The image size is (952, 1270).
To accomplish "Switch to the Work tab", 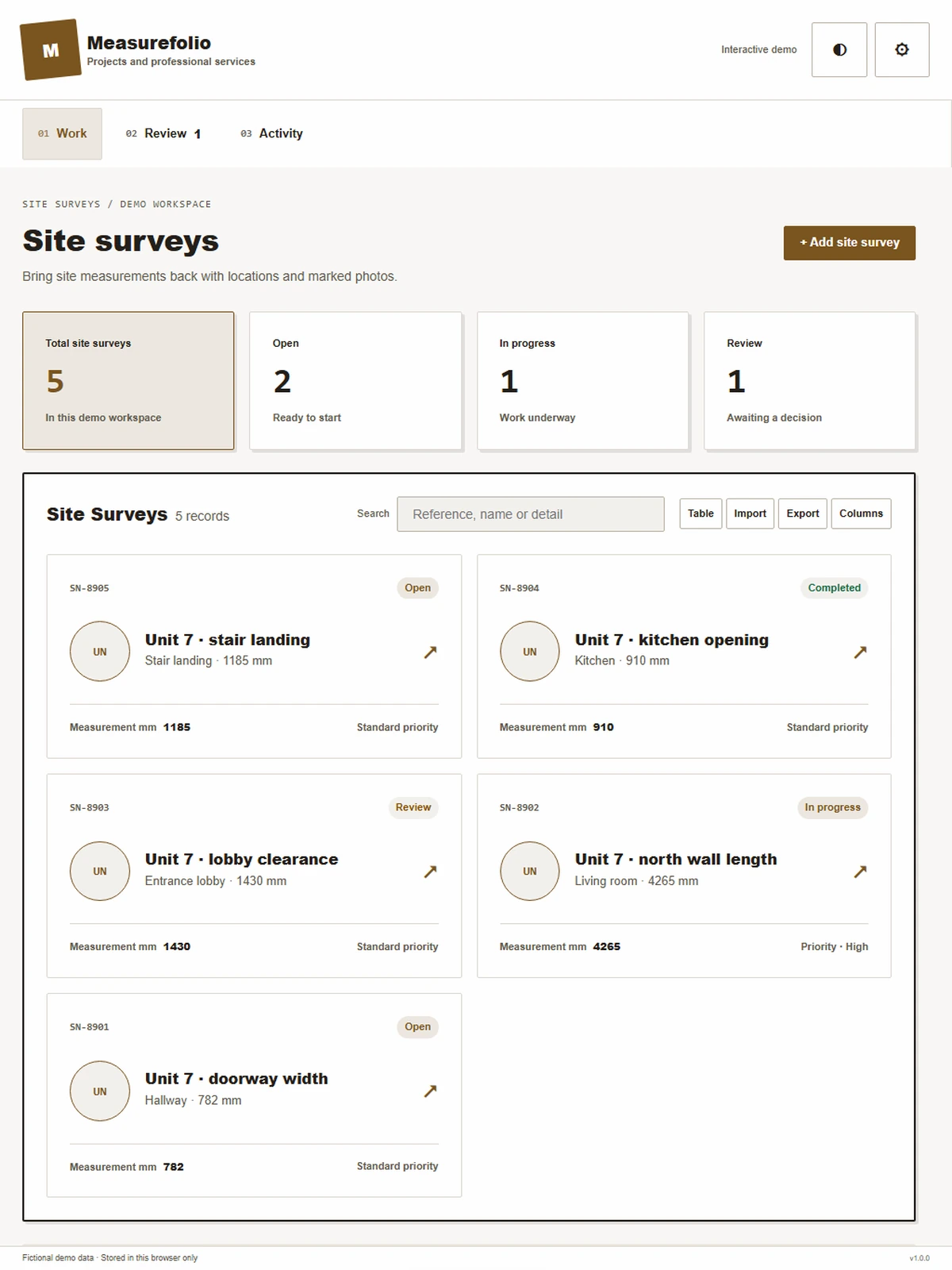I will tap(62, 133).
